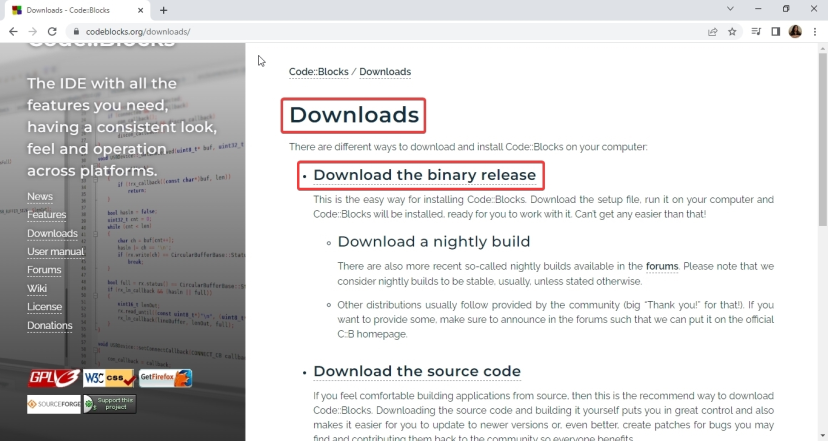828x441 pixels.
Task: Follow the forums link in nightly build text
Action: 662,266
